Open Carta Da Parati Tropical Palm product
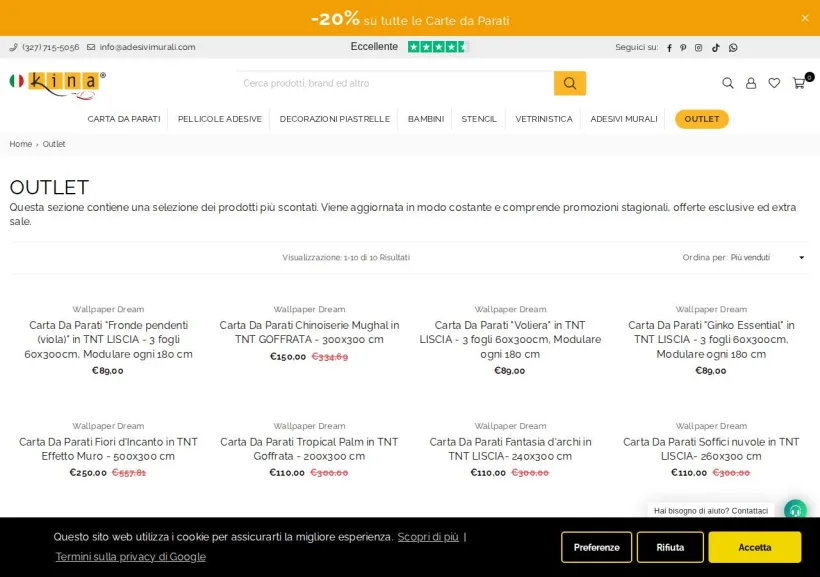 coord(309,449)
